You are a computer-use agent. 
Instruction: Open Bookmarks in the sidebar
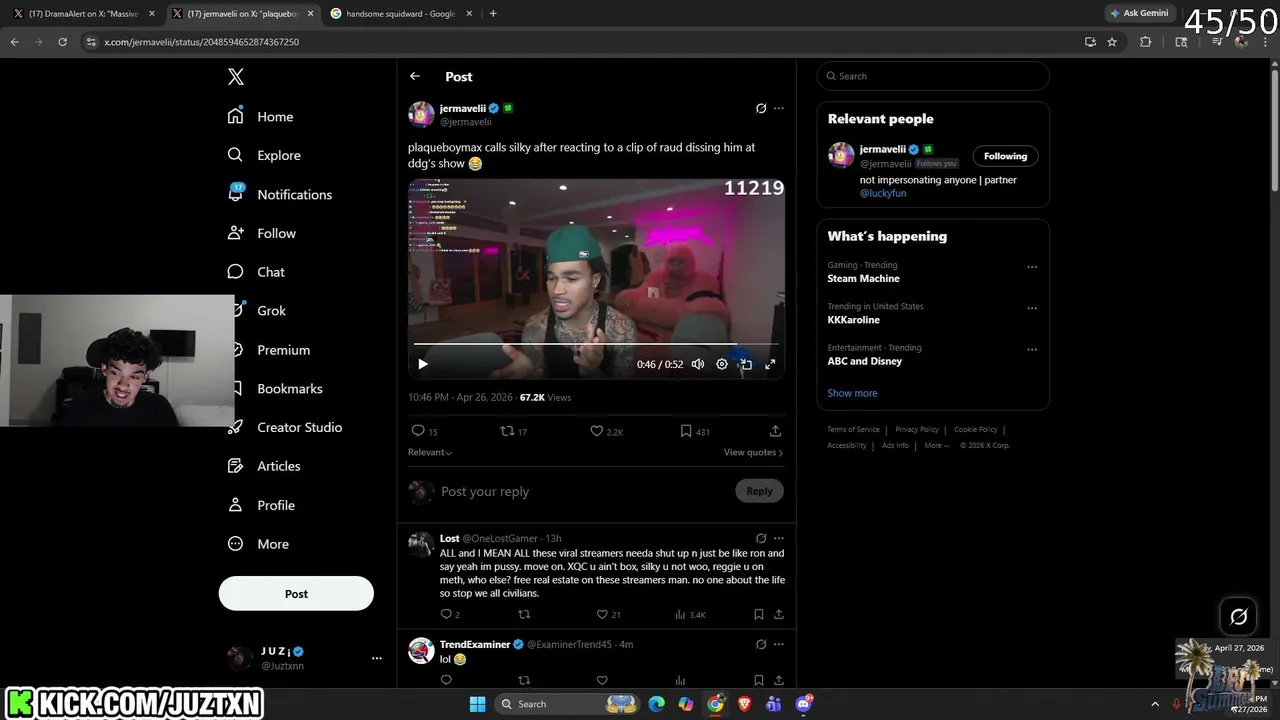(289, 388)
